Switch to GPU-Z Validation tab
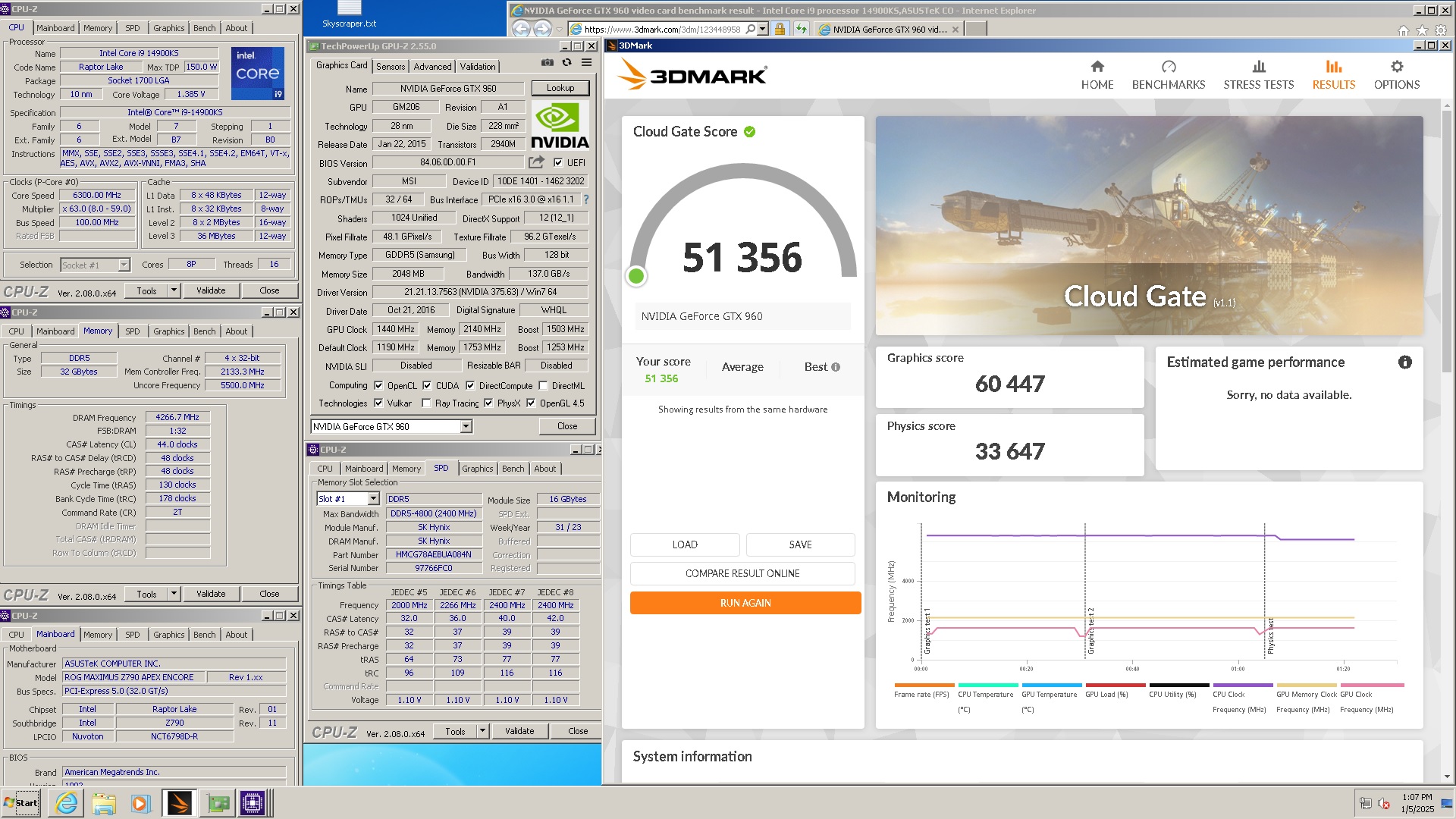 click(x=478, y=67)
